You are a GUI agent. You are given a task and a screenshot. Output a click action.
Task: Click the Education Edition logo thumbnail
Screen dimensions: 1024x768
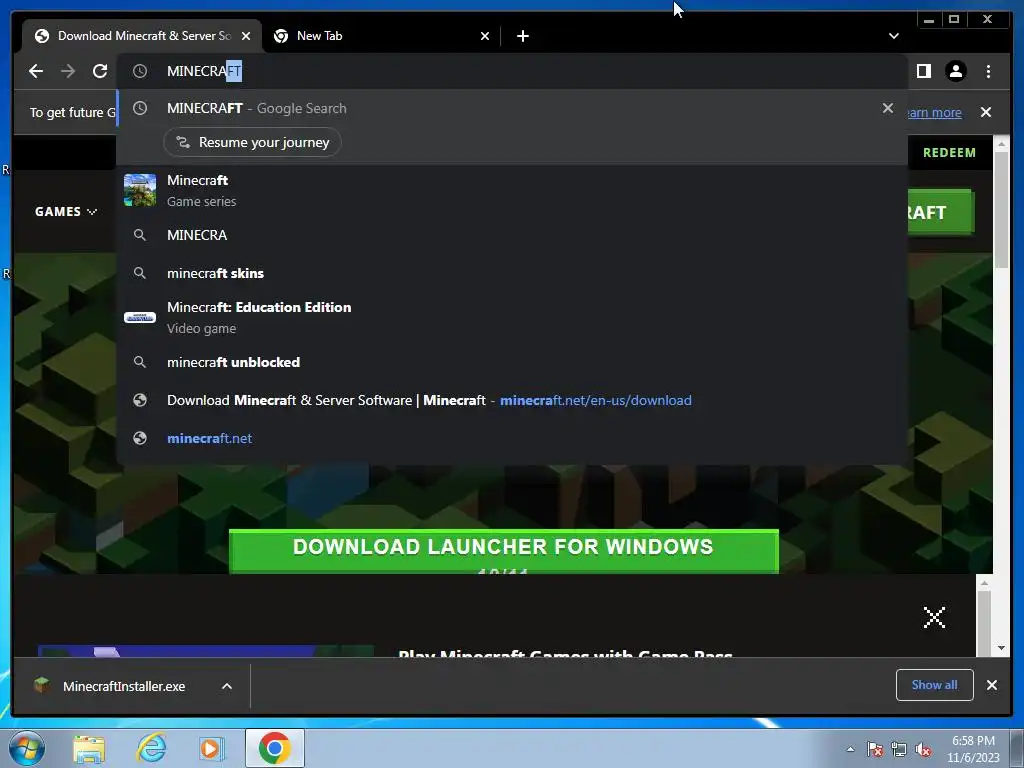click(140, 317)
